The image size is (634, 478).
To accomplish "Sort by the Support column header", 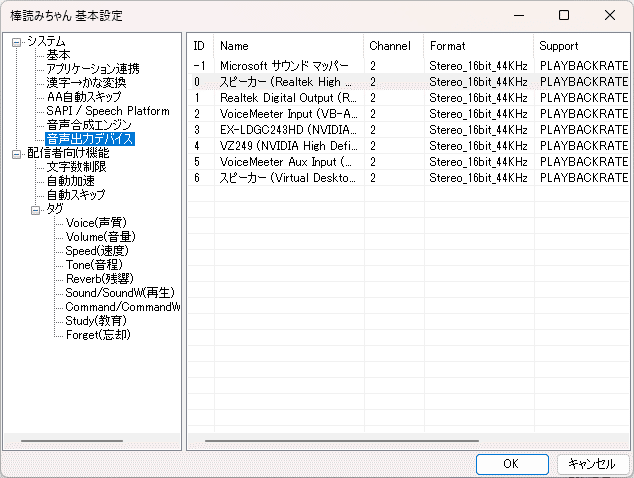I will point(582,46).
